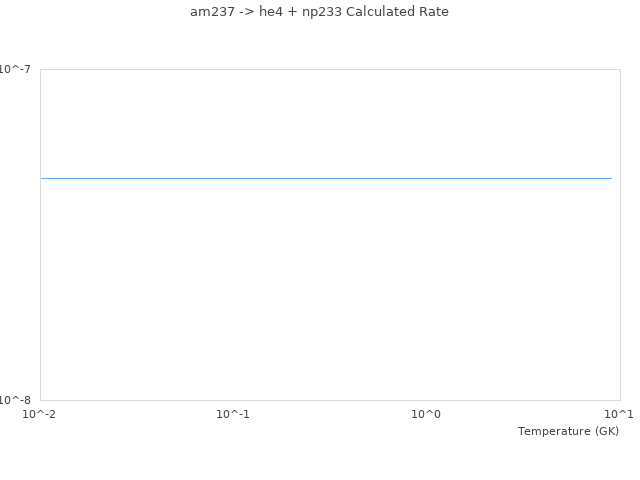The width and height of the screenshot is (640, 480).
Task: Click the left y-axis line of the plot
Action: [x=40, y=235]
